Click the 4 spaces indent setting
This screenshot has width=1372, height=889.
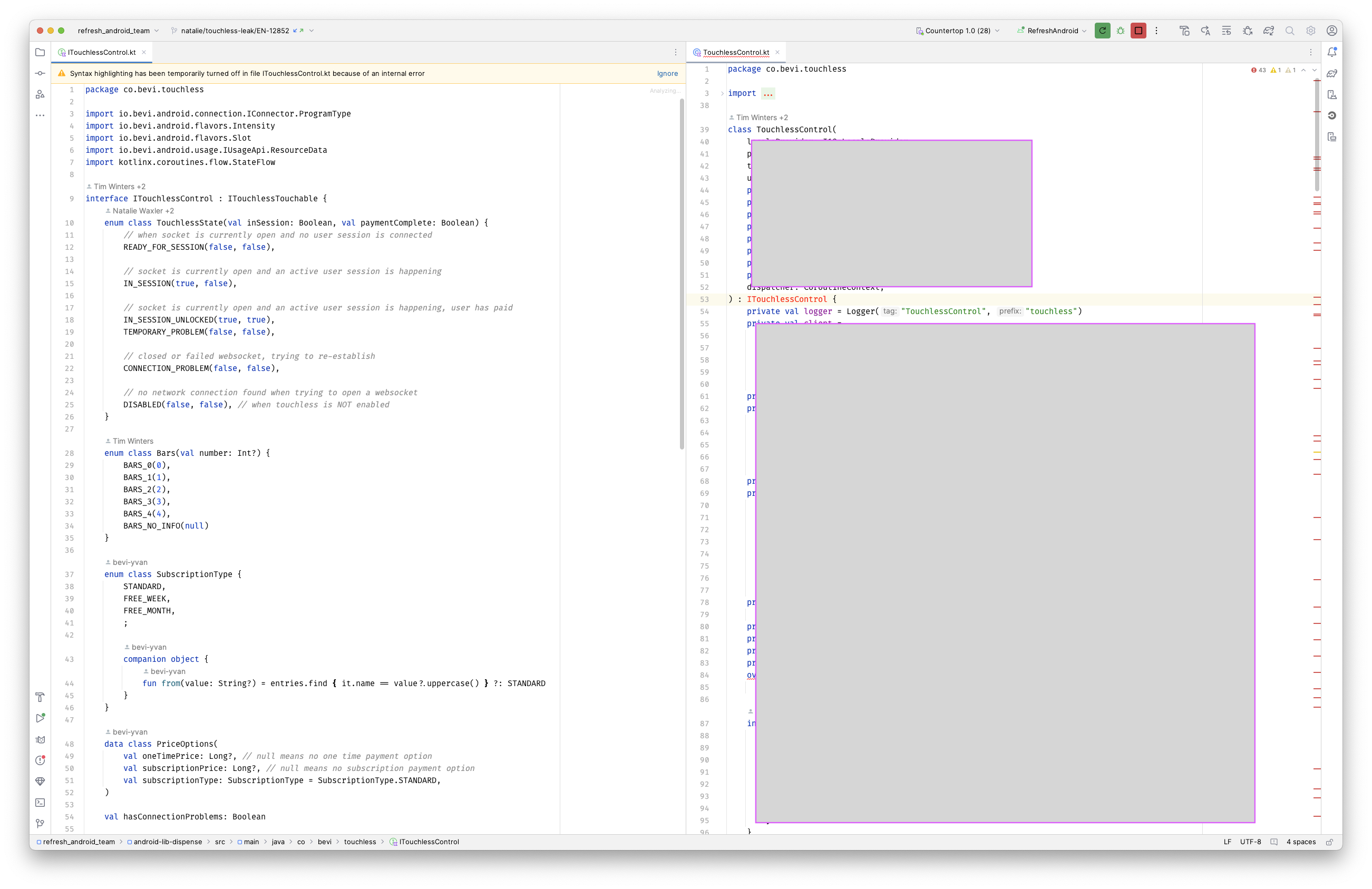click(1300, 842)
